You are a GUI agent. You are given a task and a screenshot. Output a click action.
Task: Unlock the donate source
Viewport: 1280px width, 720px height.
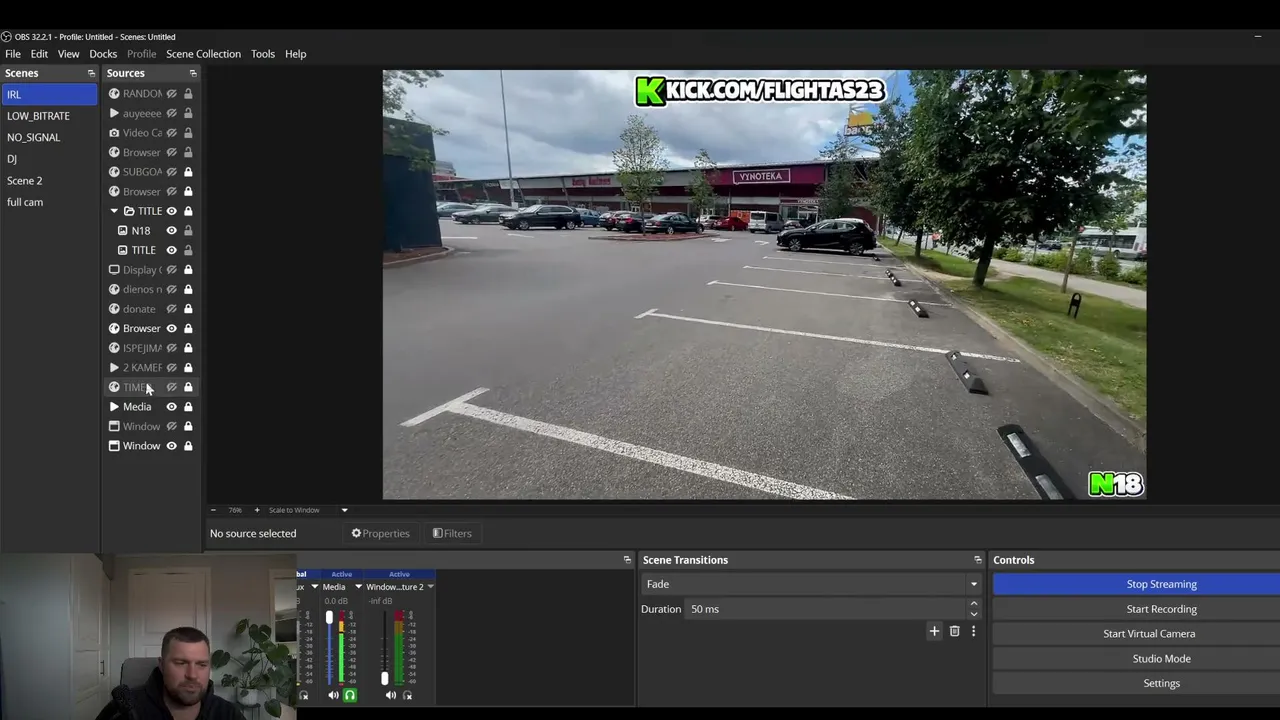[188, 309]
